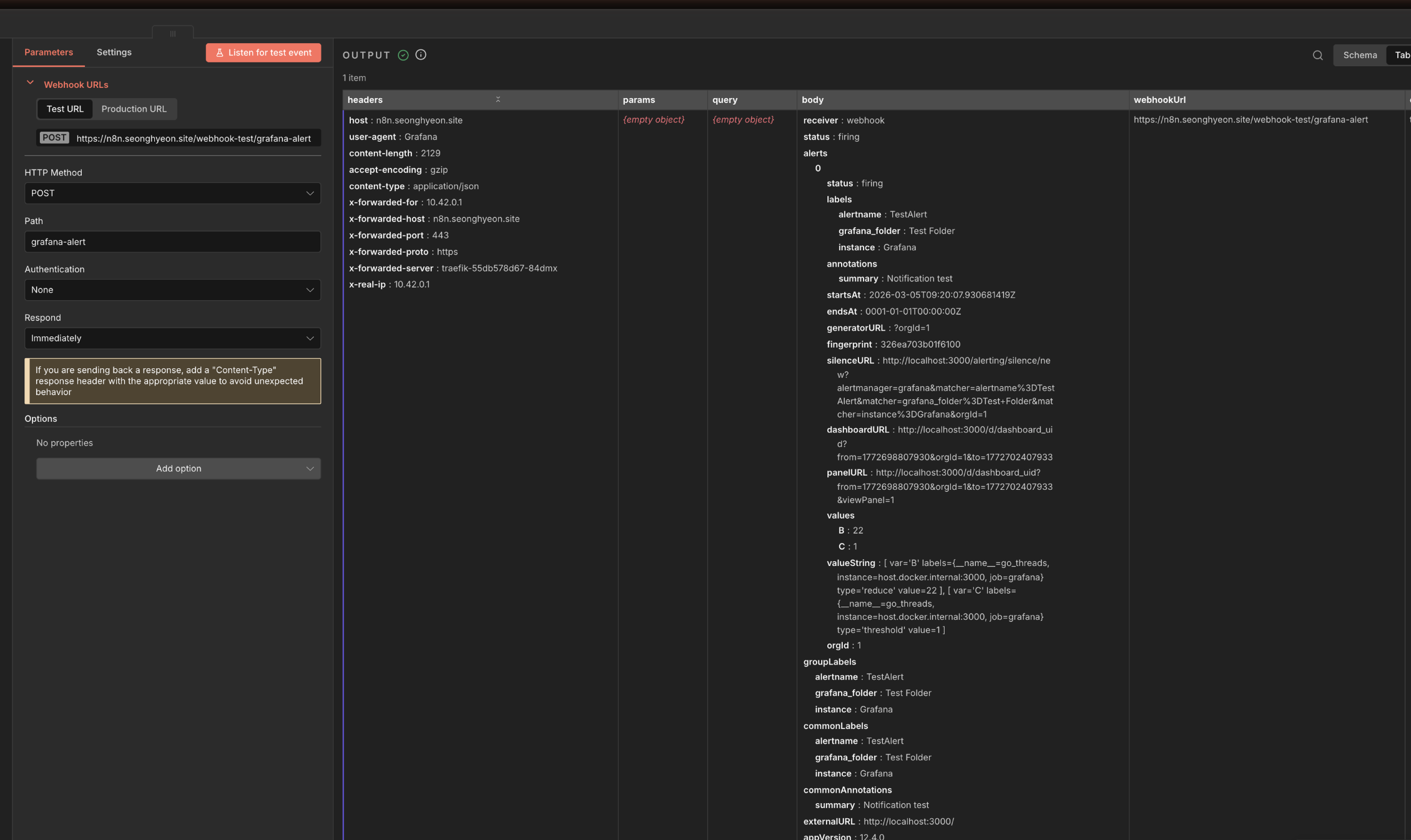Click the webhook test URL to copy
The height and width of the screenshot is (840, 1411).
[194, 138]
